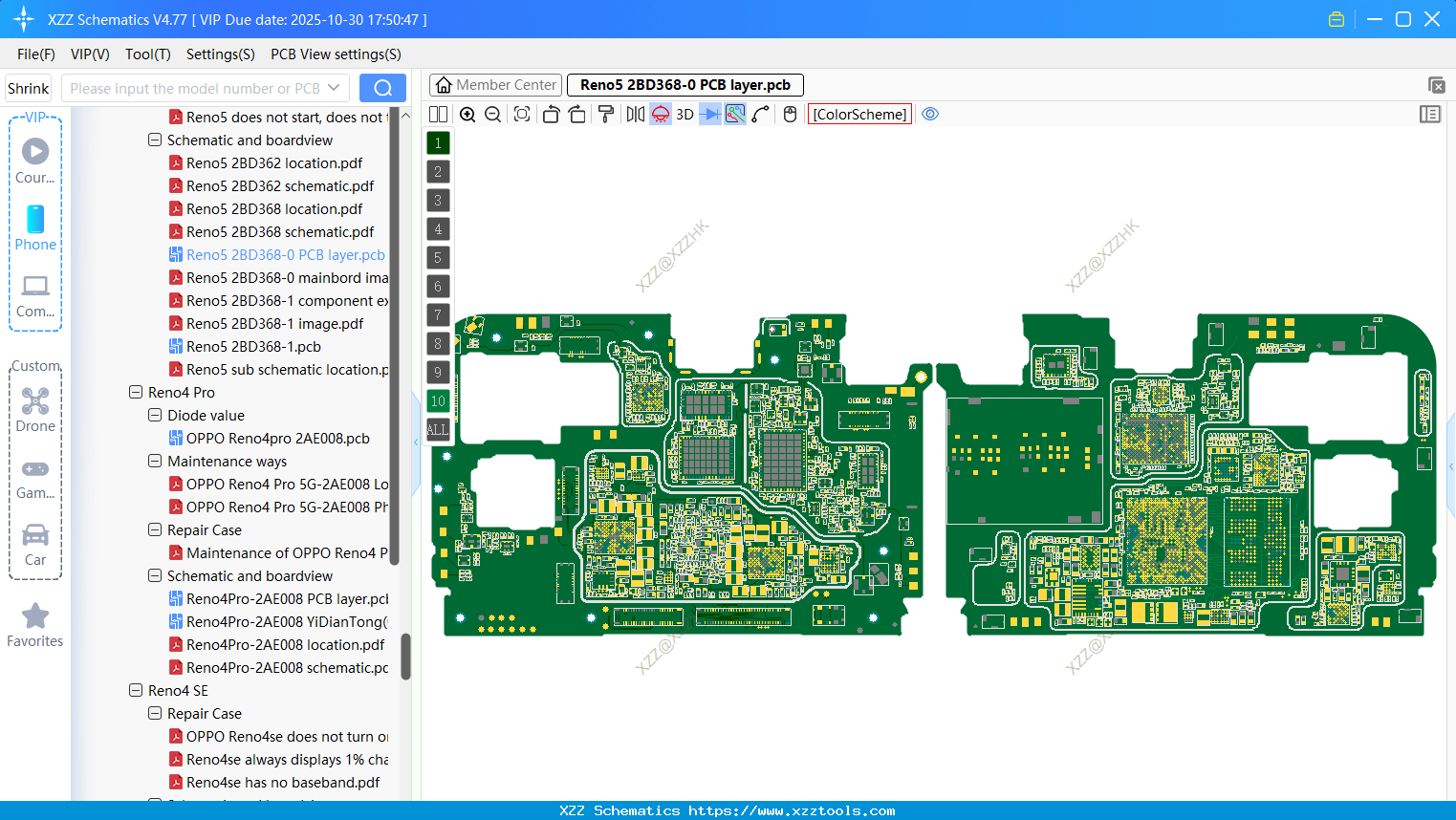Select the Zoom In tool

(x=467, y=114)
